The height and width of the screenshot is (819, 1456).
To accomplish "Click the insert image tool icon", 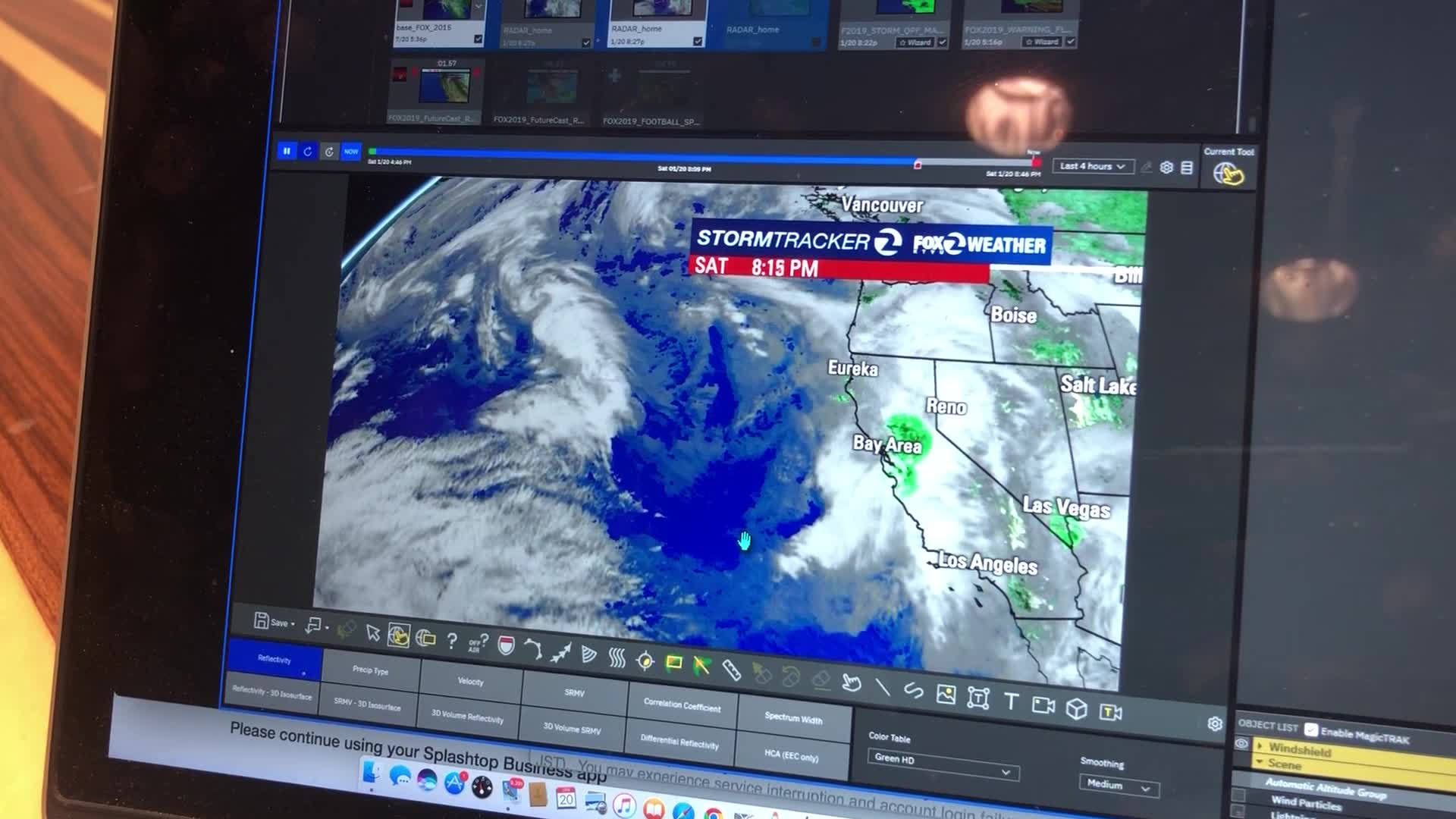I will pyautogui.click(x=946, y=694).
